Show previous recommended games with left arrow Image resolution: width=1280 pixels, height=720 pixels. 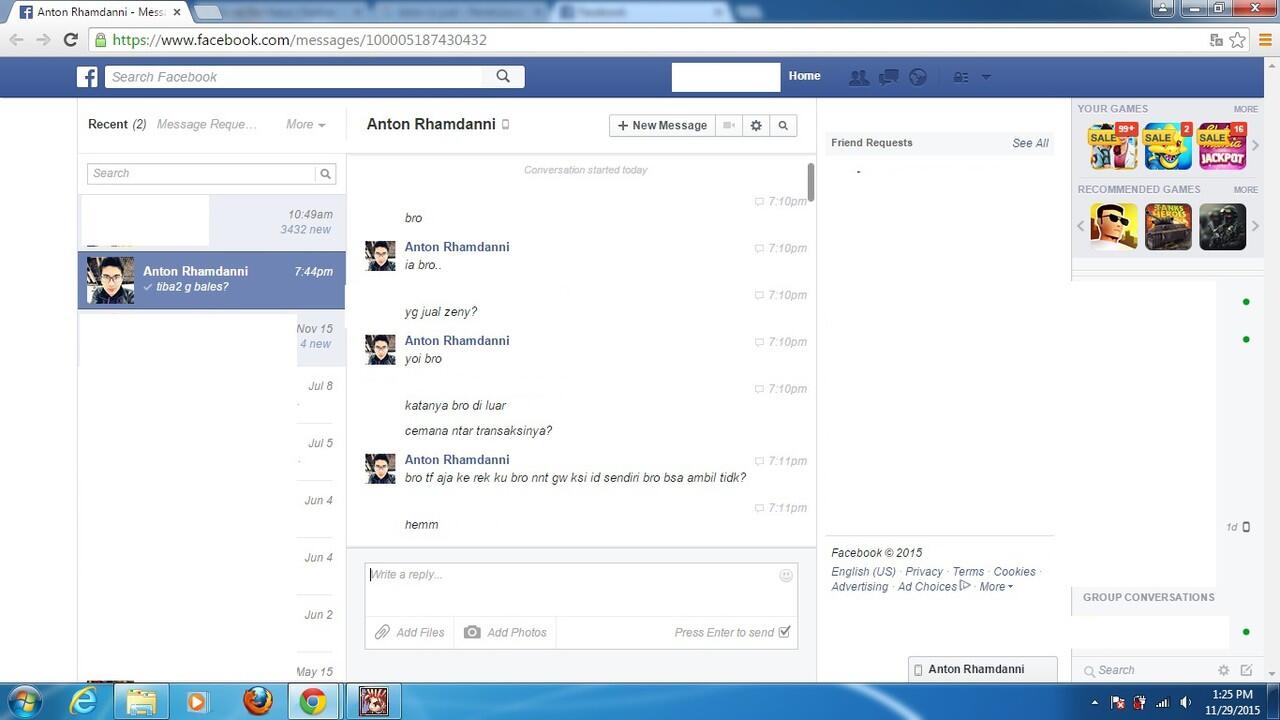(1081, 226)
